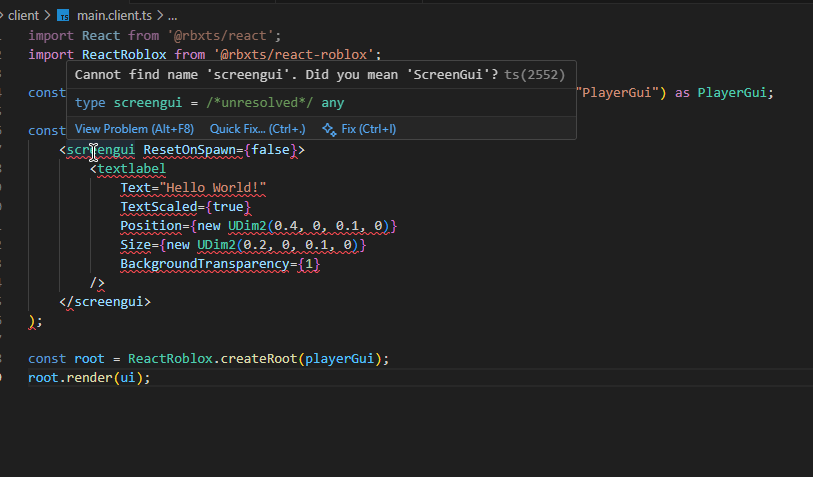Click Quick Fix link in hover
The width and height of the screenshot is (813, 477).
pyautogui.click(x=258, y=129)
